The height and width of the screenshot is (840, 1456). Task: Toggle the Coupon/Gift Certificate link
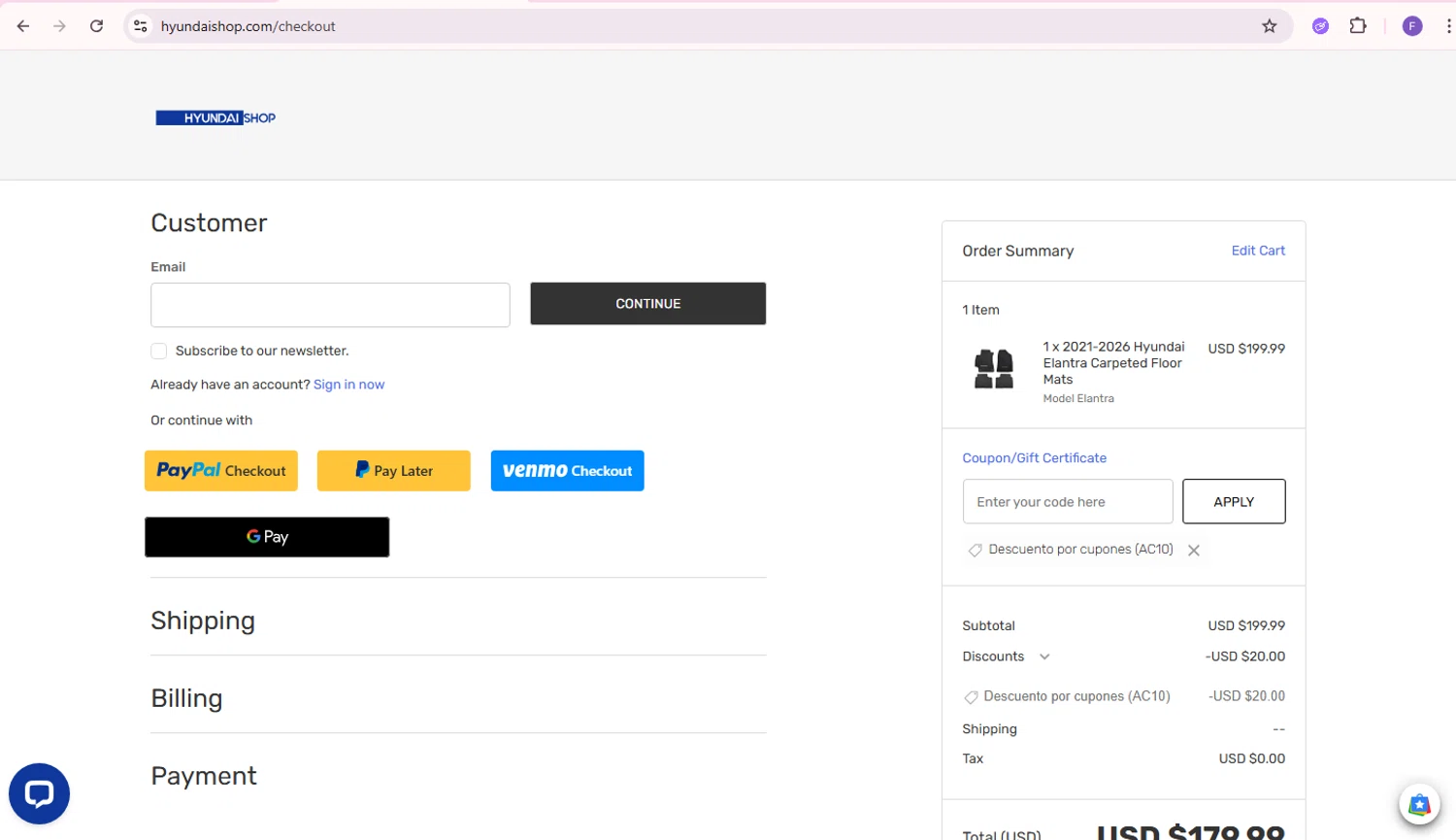pyautogui.click(x=1034, y=458)
